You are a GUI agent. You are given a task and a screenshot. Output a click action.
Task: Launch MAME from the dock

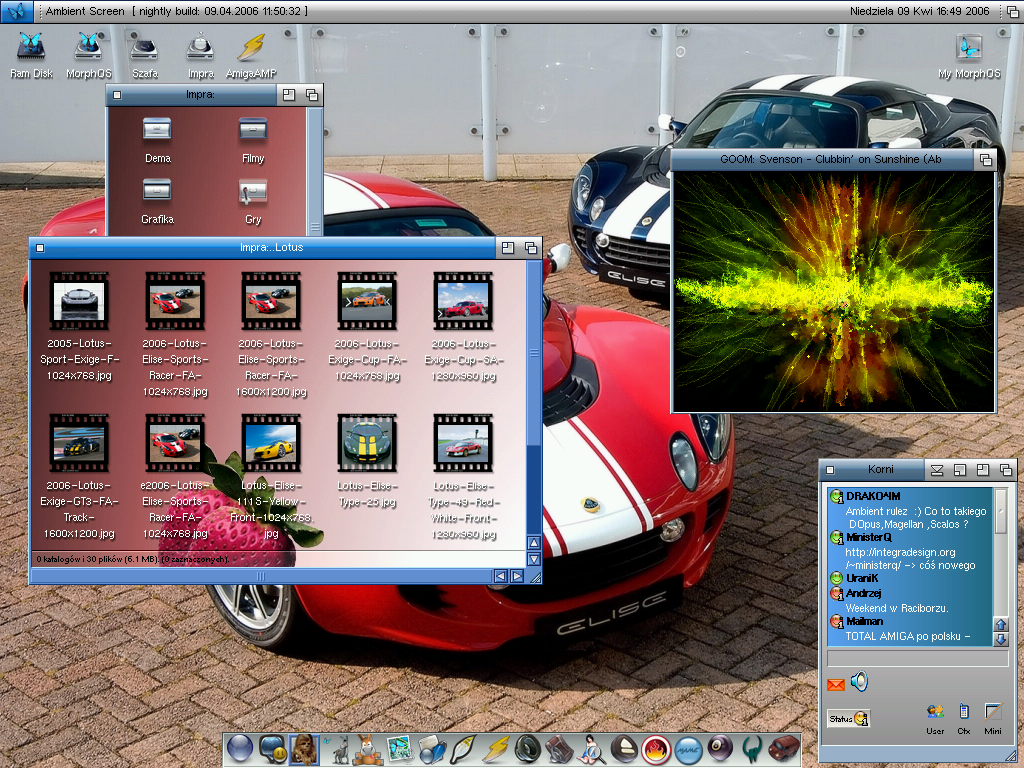coord(688,750)
